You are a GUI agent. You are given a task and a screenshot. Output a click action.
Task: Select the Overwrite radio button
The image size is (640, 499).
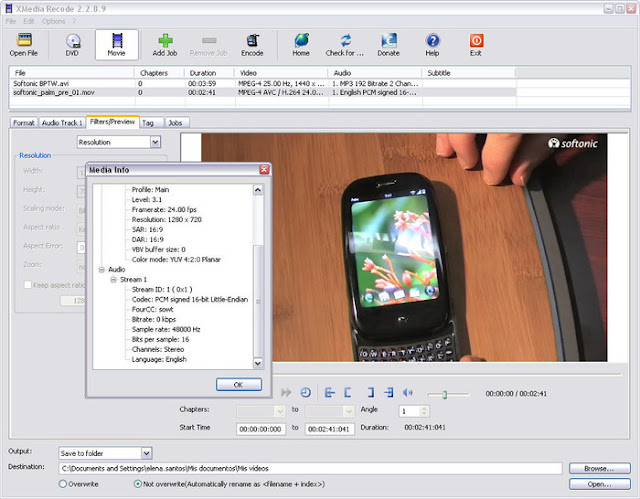click(63, 484)
